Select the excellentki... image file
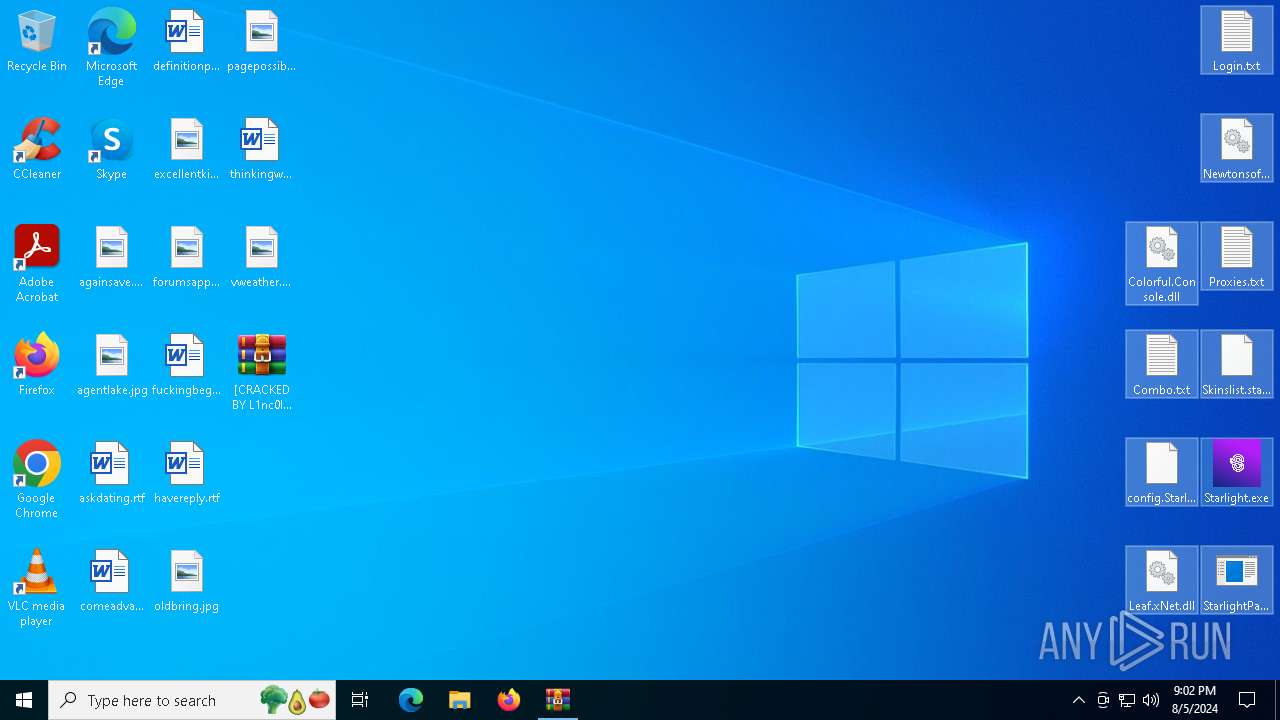The image size is (1280, 720). 186,150
